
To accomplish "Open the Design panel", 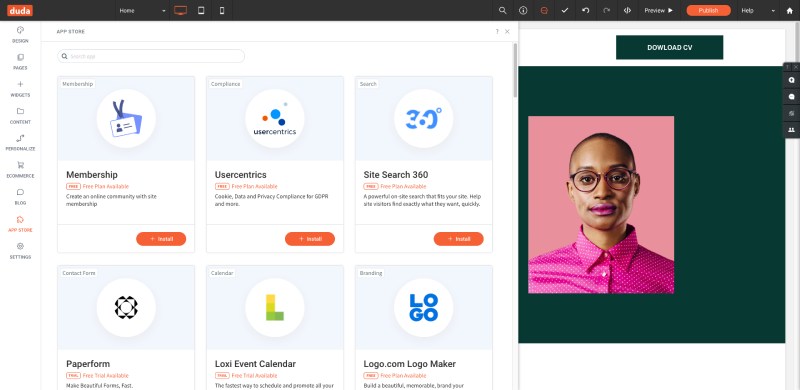I will tap(20, 34).
